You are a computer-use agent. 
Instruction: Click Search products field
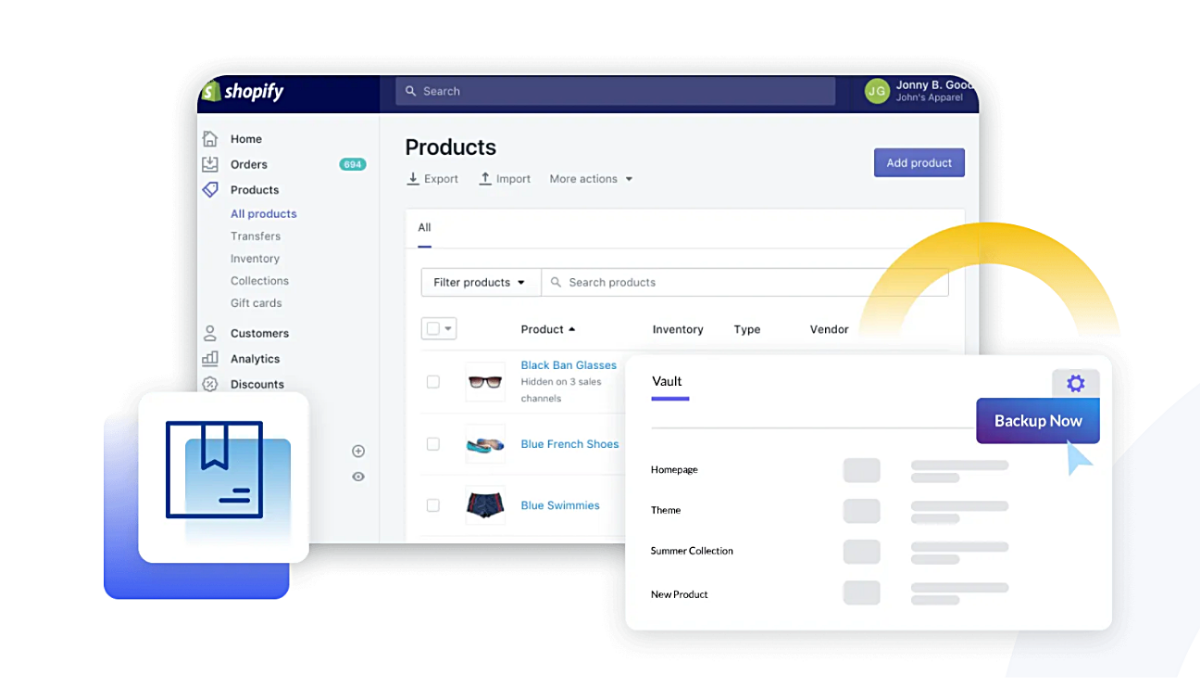coord(745,282)
